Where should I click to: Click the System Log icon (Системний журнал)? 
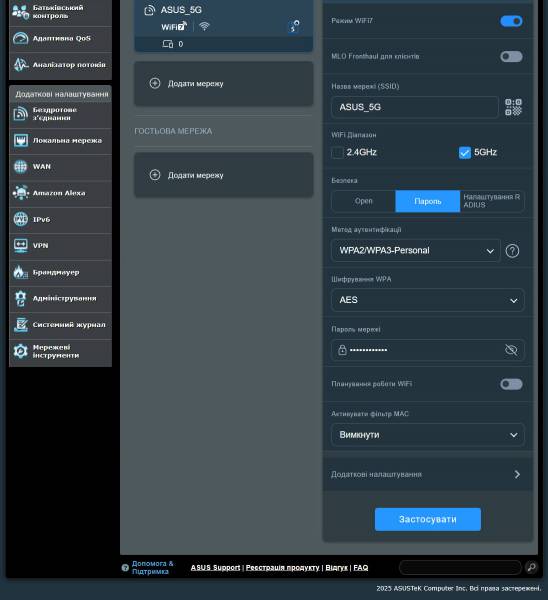(21, 324)
